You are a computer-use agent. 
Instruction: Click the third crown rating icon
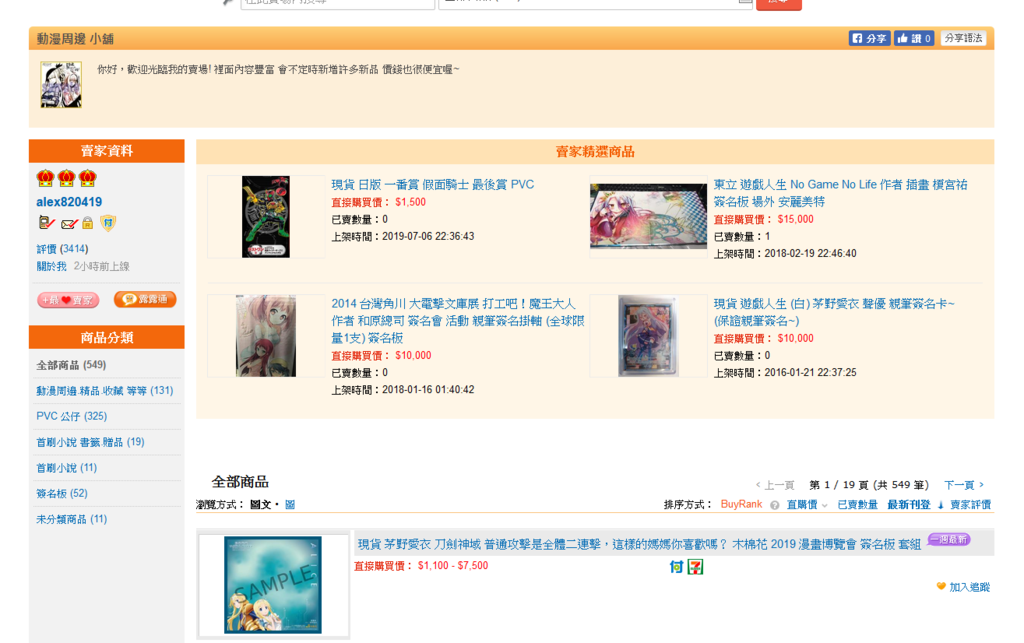click(x=88, y=178)
